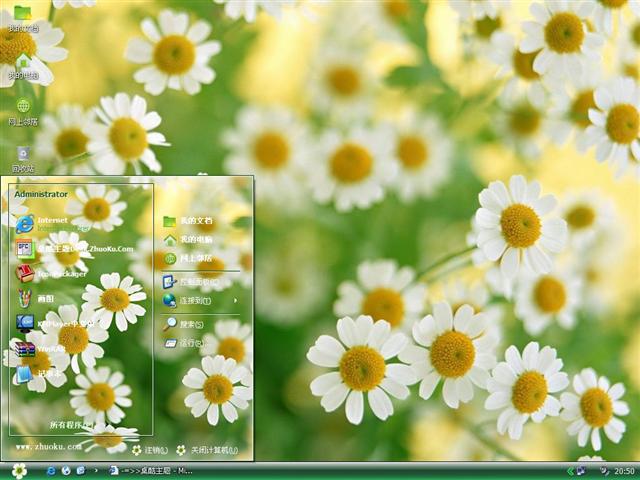Open 我的文档 desktop icon
The image size is (640, 480).
[23, 18]
